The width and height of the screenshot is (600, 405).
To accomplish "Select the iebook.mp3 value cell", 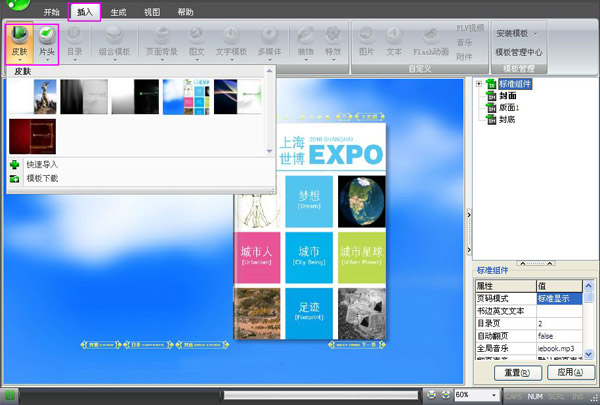I will click(x=559, y=348).
